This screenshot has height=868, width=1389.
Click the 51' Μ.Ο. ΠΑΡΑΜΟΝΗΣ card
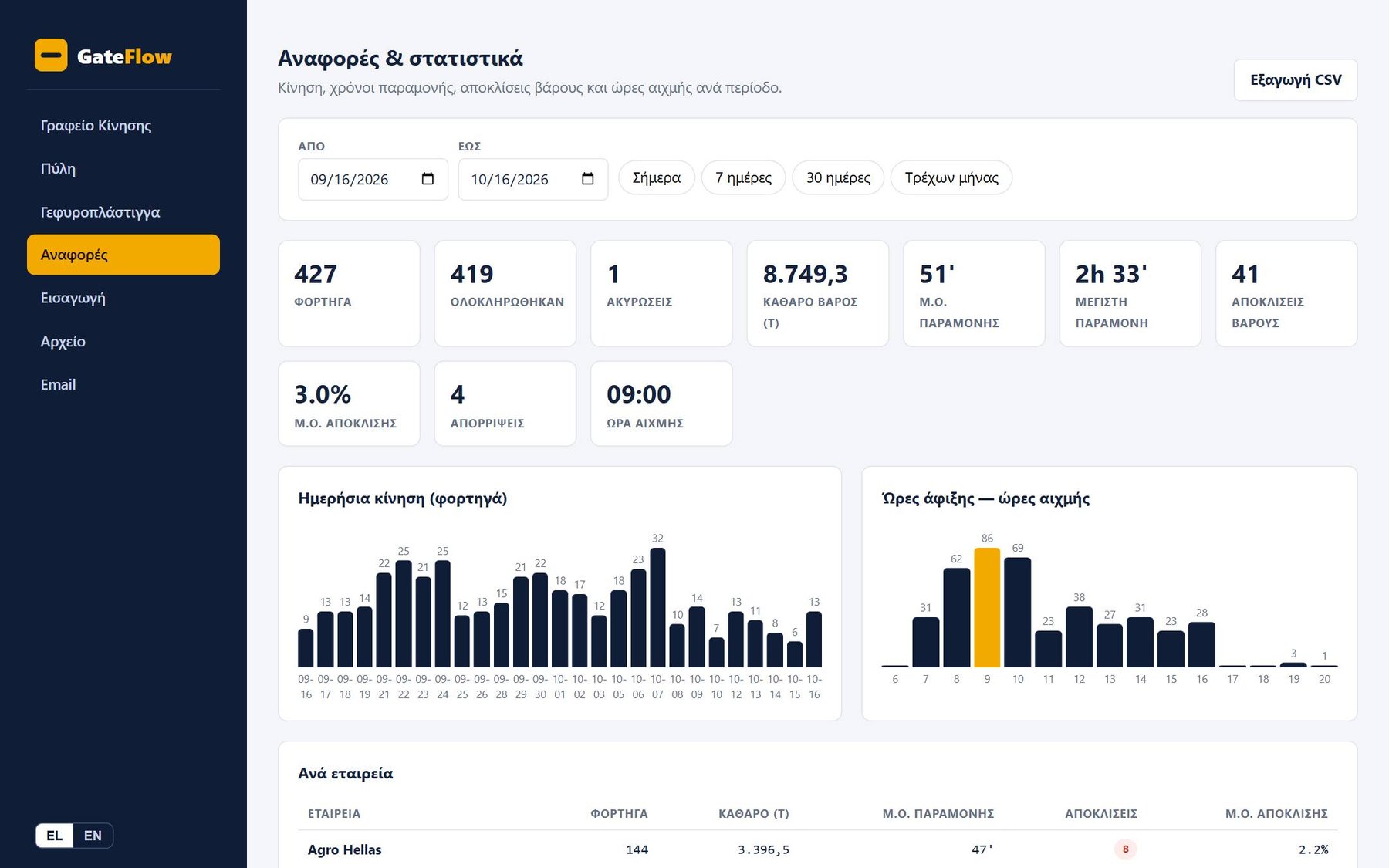974,293
